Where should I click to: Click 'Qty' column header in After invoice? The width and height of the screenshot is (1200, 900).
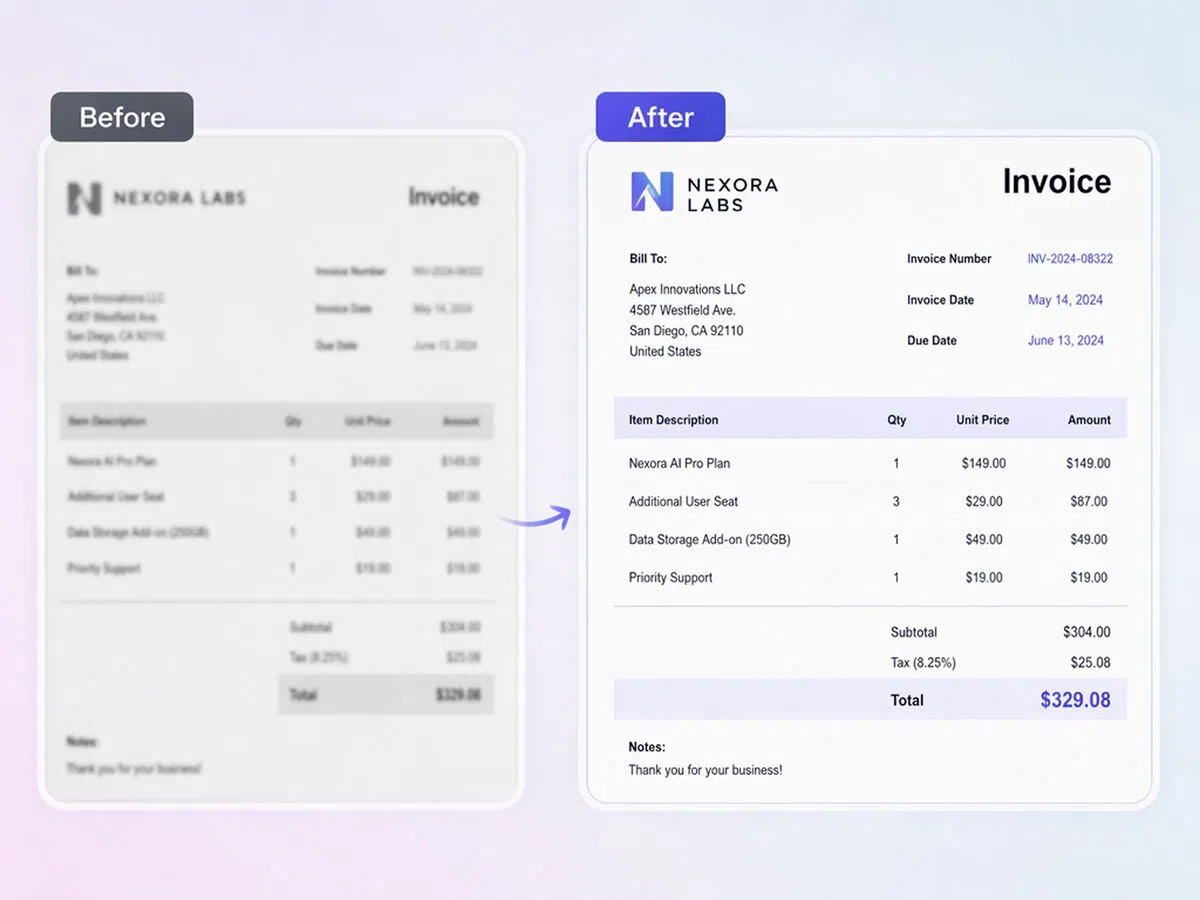click(897, 420)
